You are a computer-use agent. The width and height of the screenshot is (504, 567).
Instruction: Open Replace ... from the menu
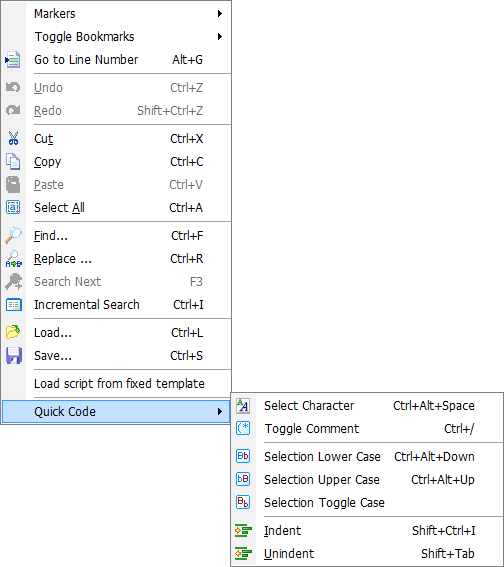coord(116,259)
